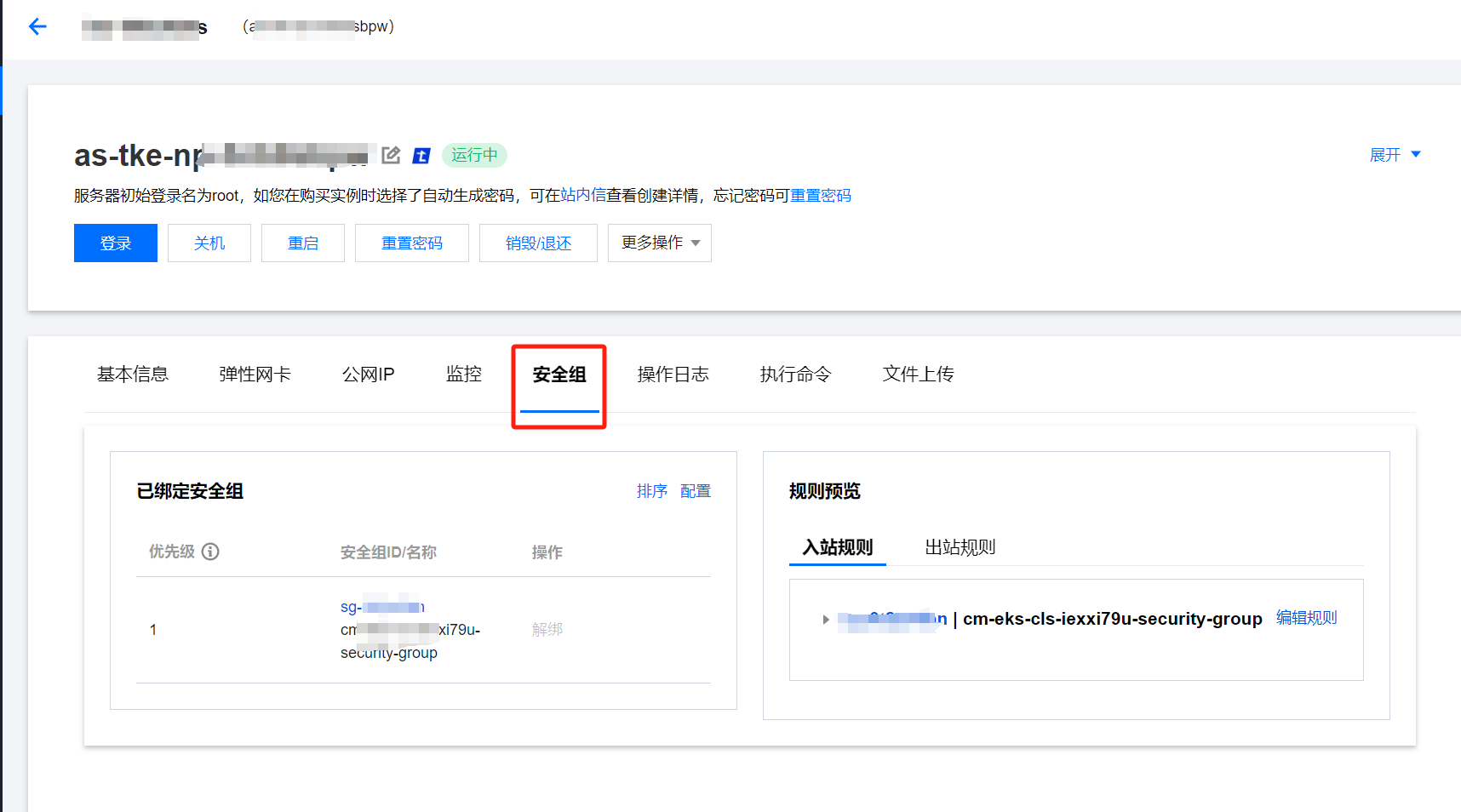Switch to 出站规则 tab
The image size is (1461, 812).
tap(960, 547)
